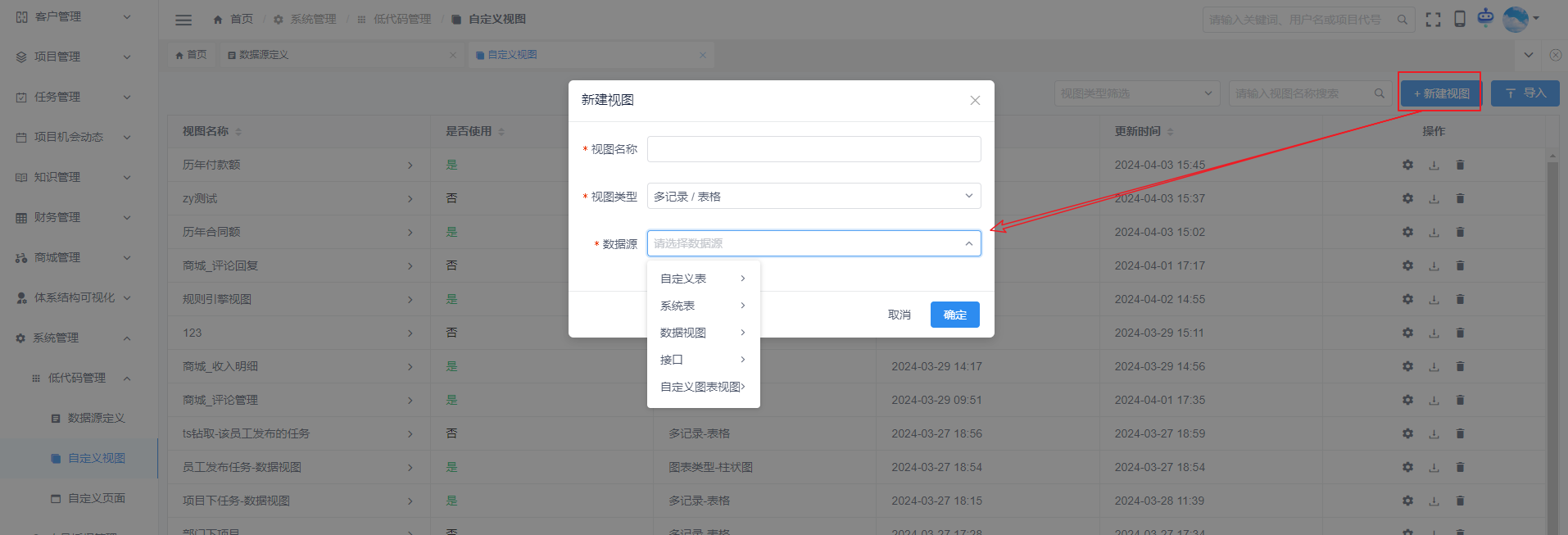Delete the 123 row
This screenshot has width=1568, height=535.
(x=1460, y=333)
